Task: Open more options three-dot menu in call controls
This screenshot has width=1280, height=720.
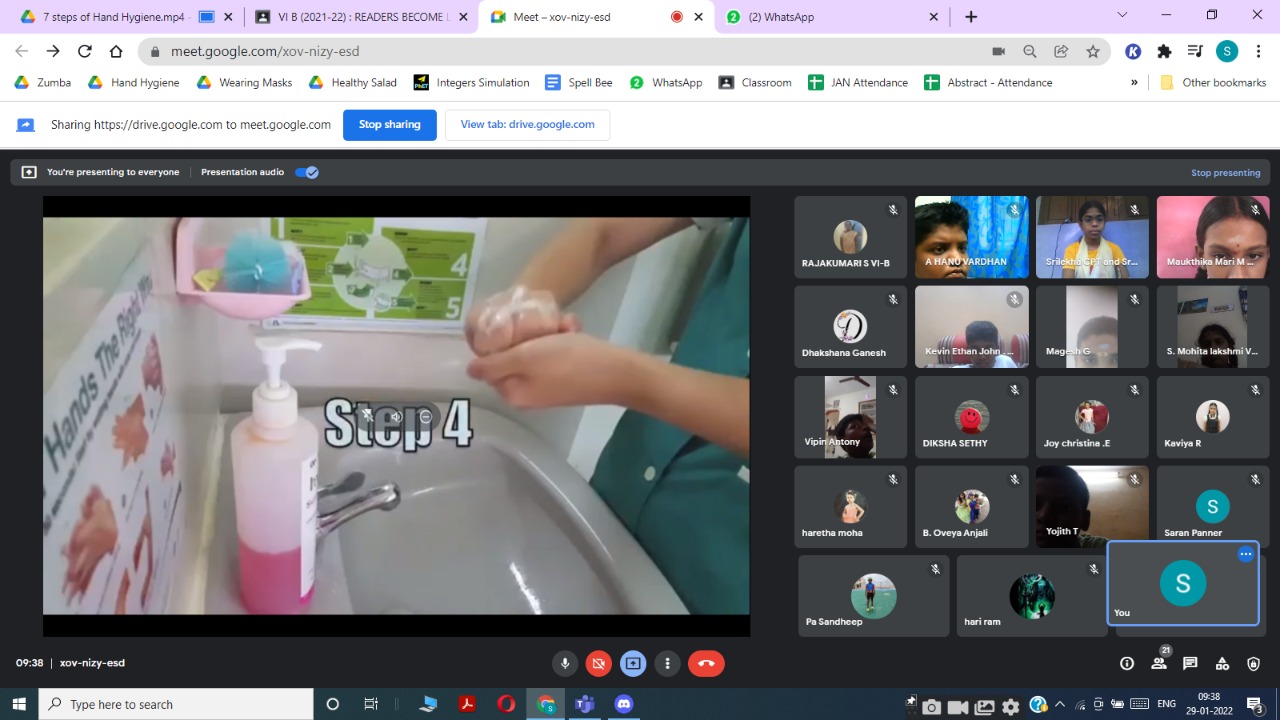Action: 667,663
